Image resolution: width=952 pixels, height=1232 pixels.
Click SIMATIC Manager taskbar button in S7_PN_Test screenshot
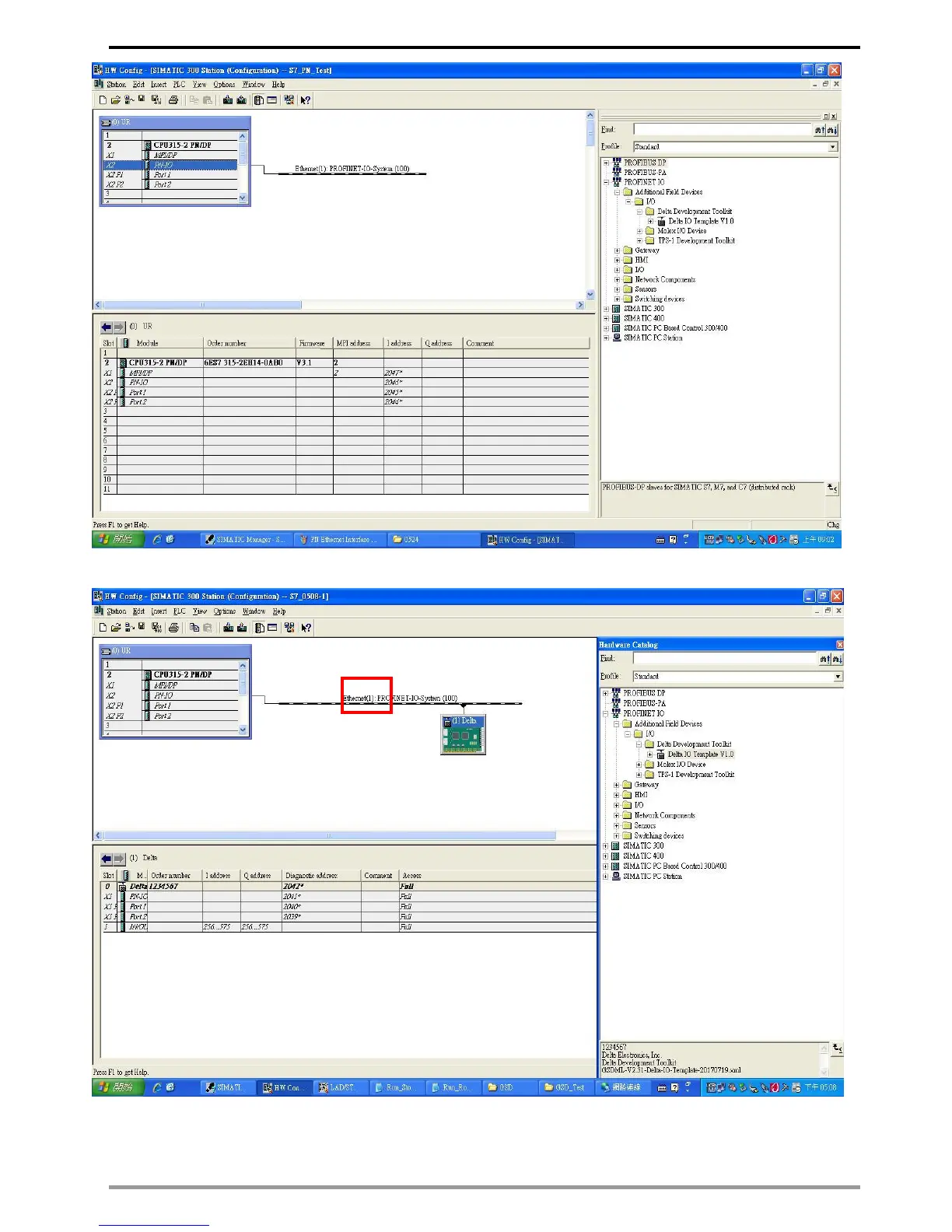[246, 540]
